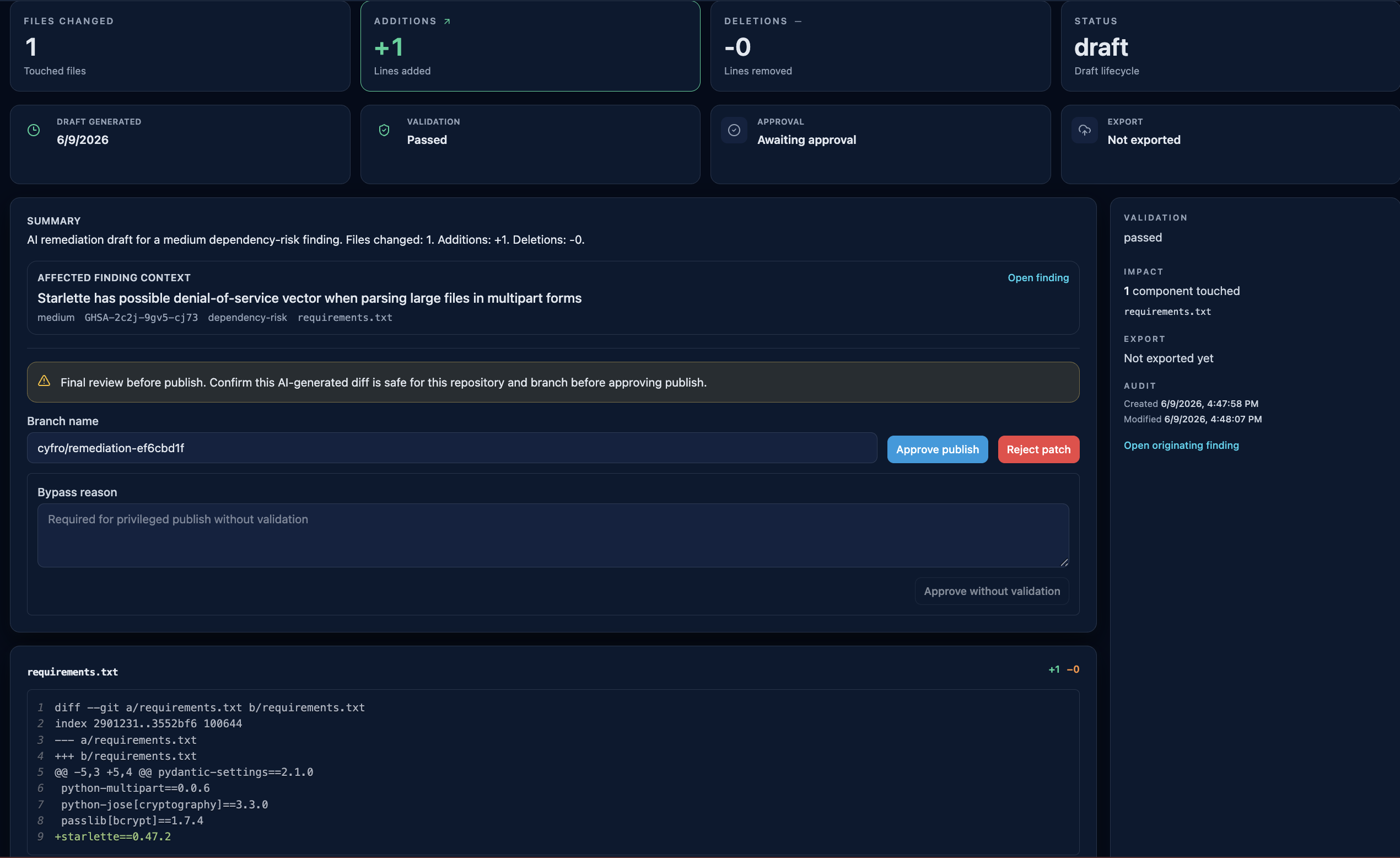Select the Deletions -0 stat card
The image size is (1400, 858).
tap(880, 46)
